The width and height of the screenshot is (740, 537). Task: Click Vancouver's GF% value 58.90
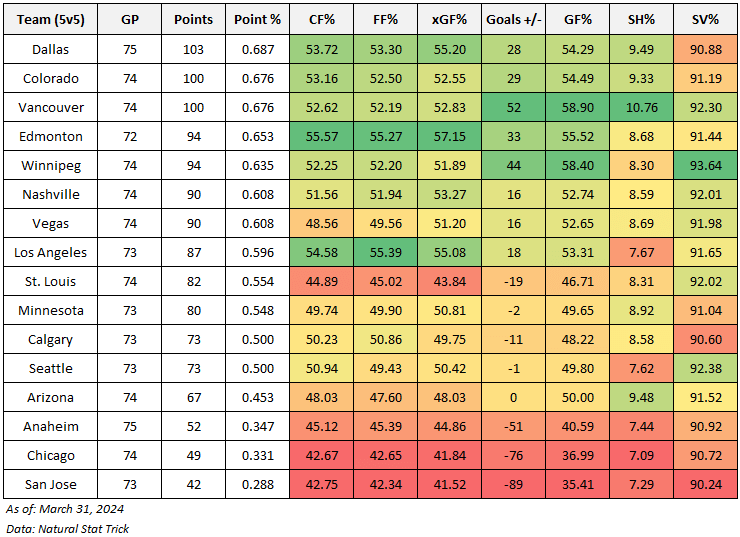[x=576, y=107]
